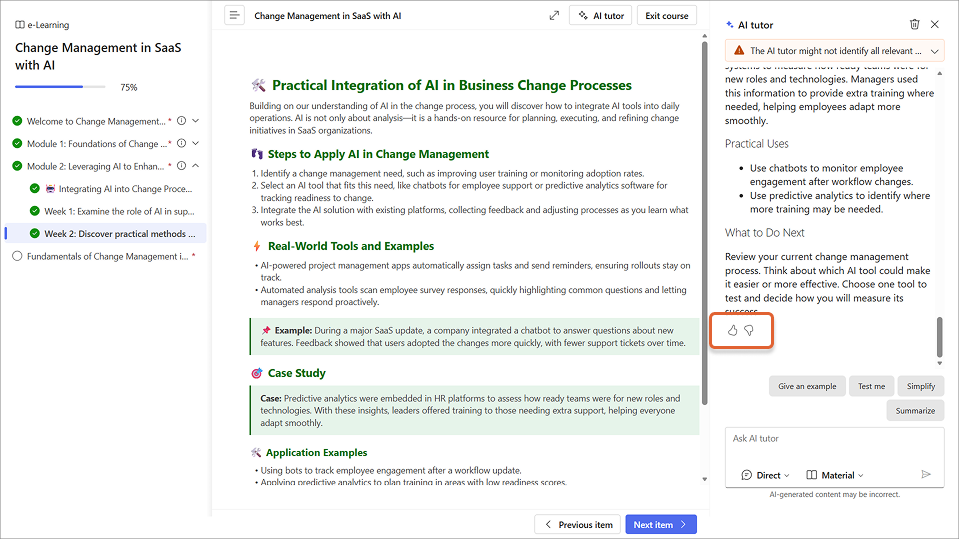Image resolution: width=959 pixels, height=539 pixels.
Task: Open the Direct response style dropdown
Action: coord(765,475)
